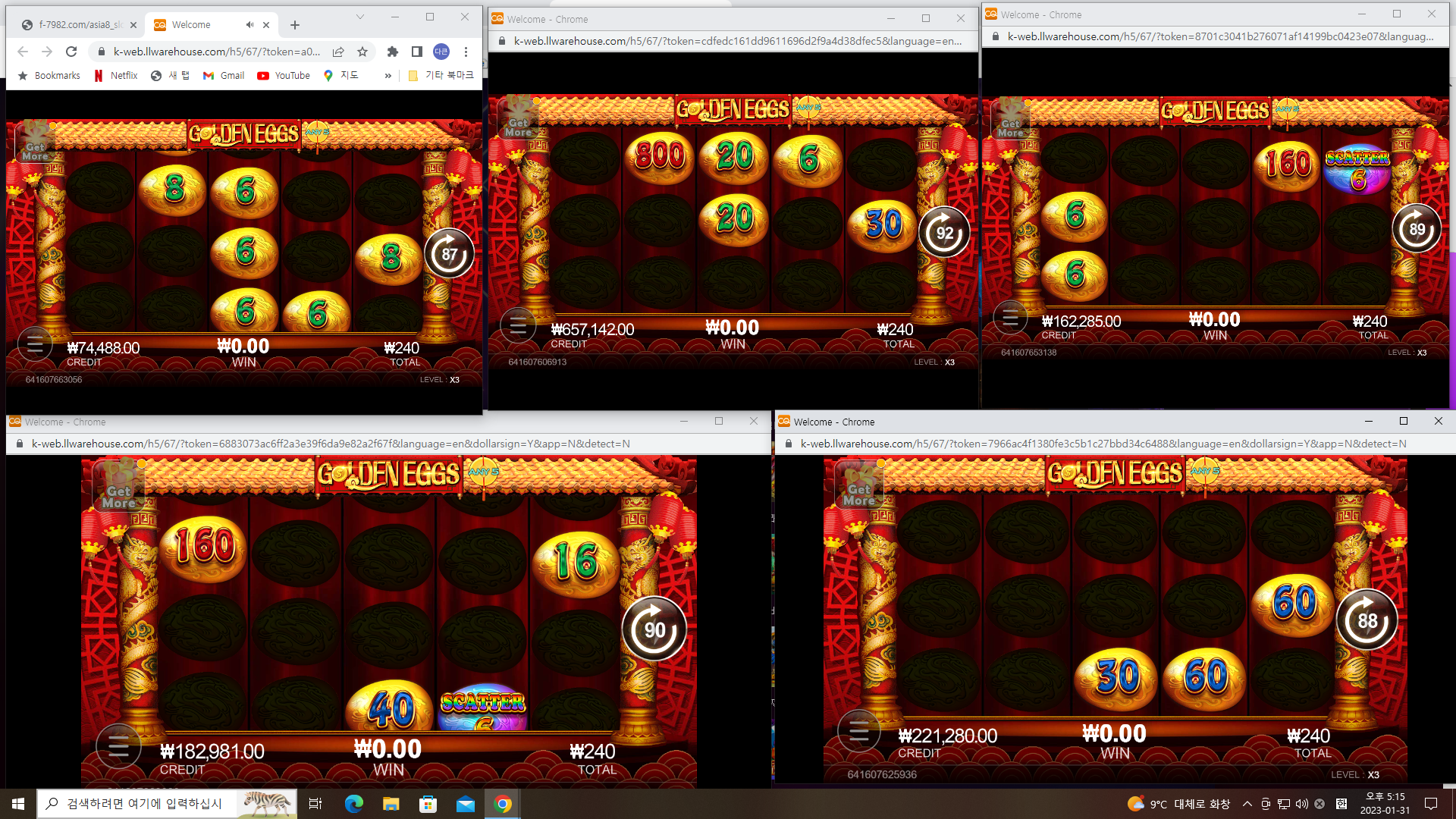Click the Chrome icon on the taskbar
This screenshot has height=819, width=1456.
(502, 804)
